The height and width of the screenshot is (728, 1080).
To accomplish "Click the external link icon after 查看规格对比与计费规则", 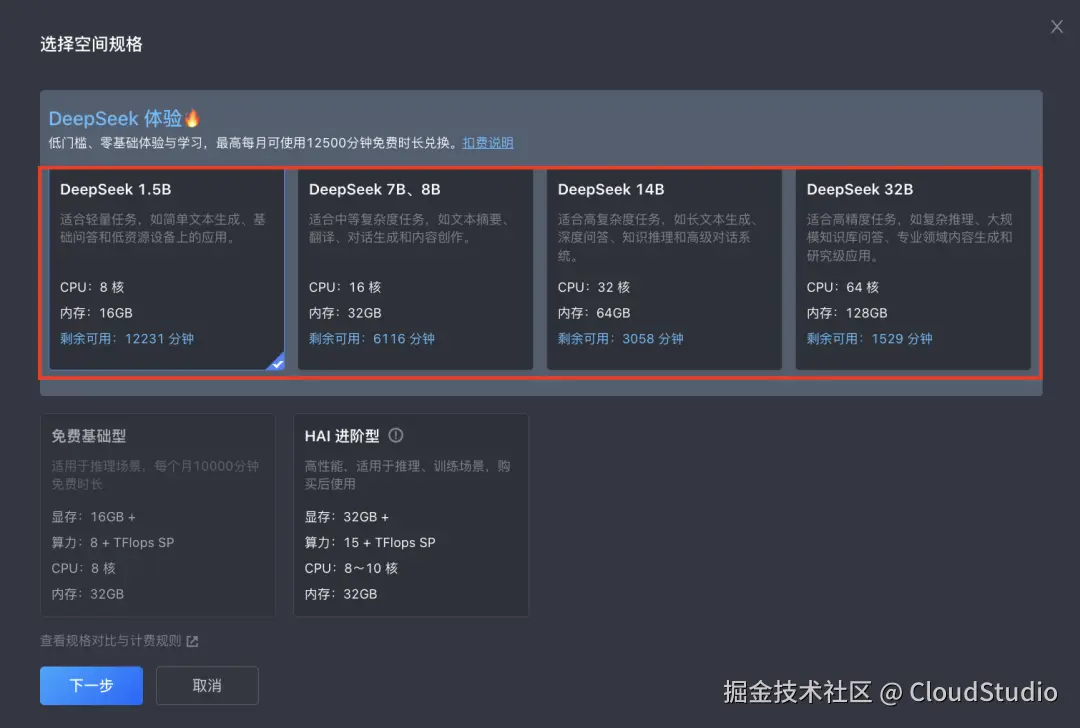I will [x=194, y=641].
